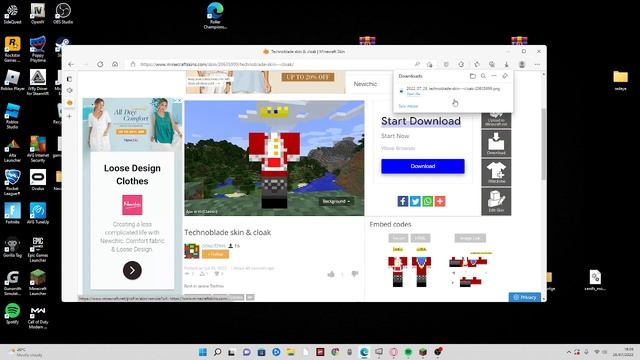Viewport: 640px width, 360px height.
Task: Open Windows Start button on taskbar
Action: pyautogui.click(x=202, y=352)
